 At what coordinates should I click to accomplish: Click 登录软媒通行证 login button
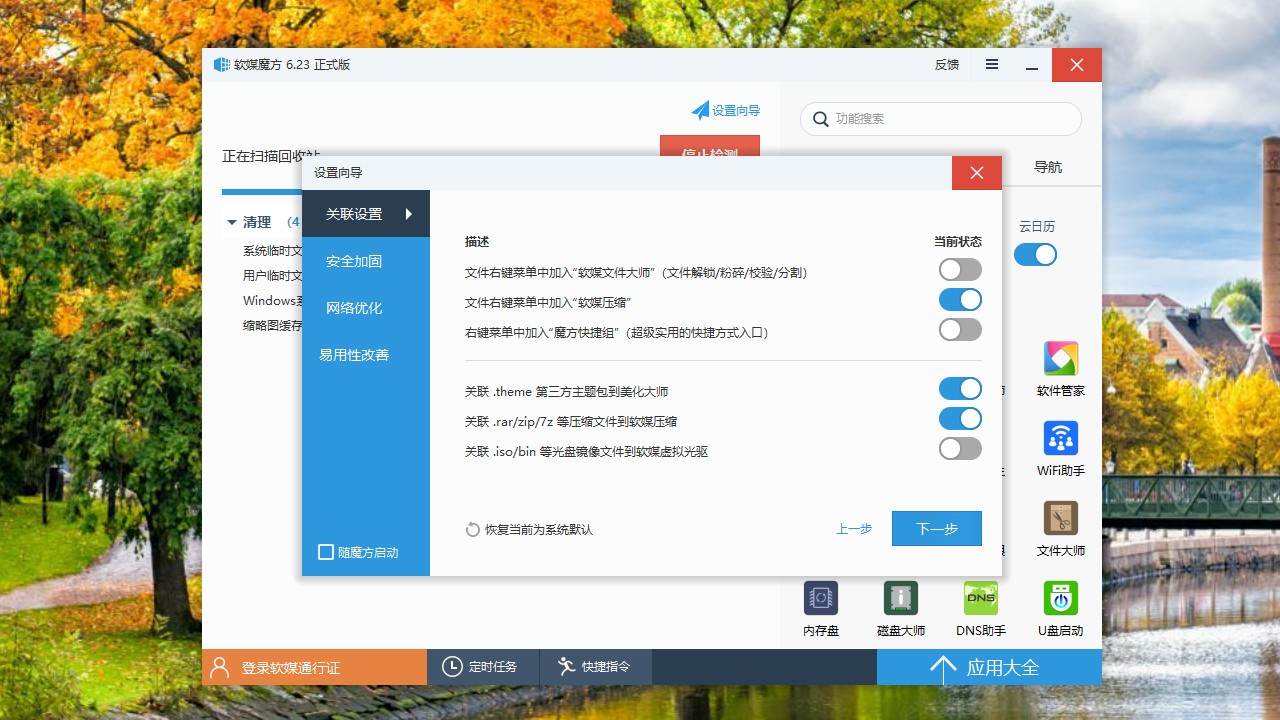(314, 667)
